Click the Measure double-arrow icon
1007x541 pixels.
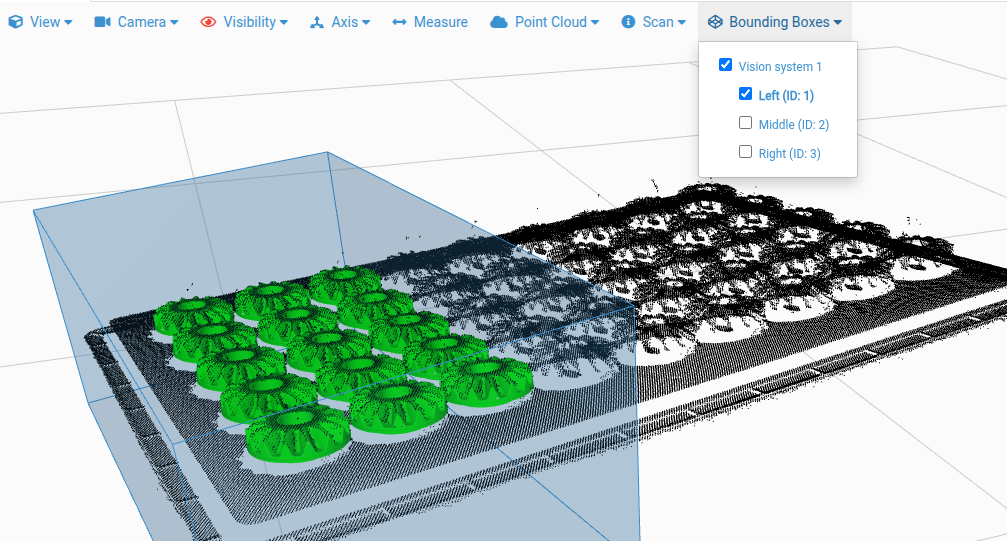[x=399, y=22]
